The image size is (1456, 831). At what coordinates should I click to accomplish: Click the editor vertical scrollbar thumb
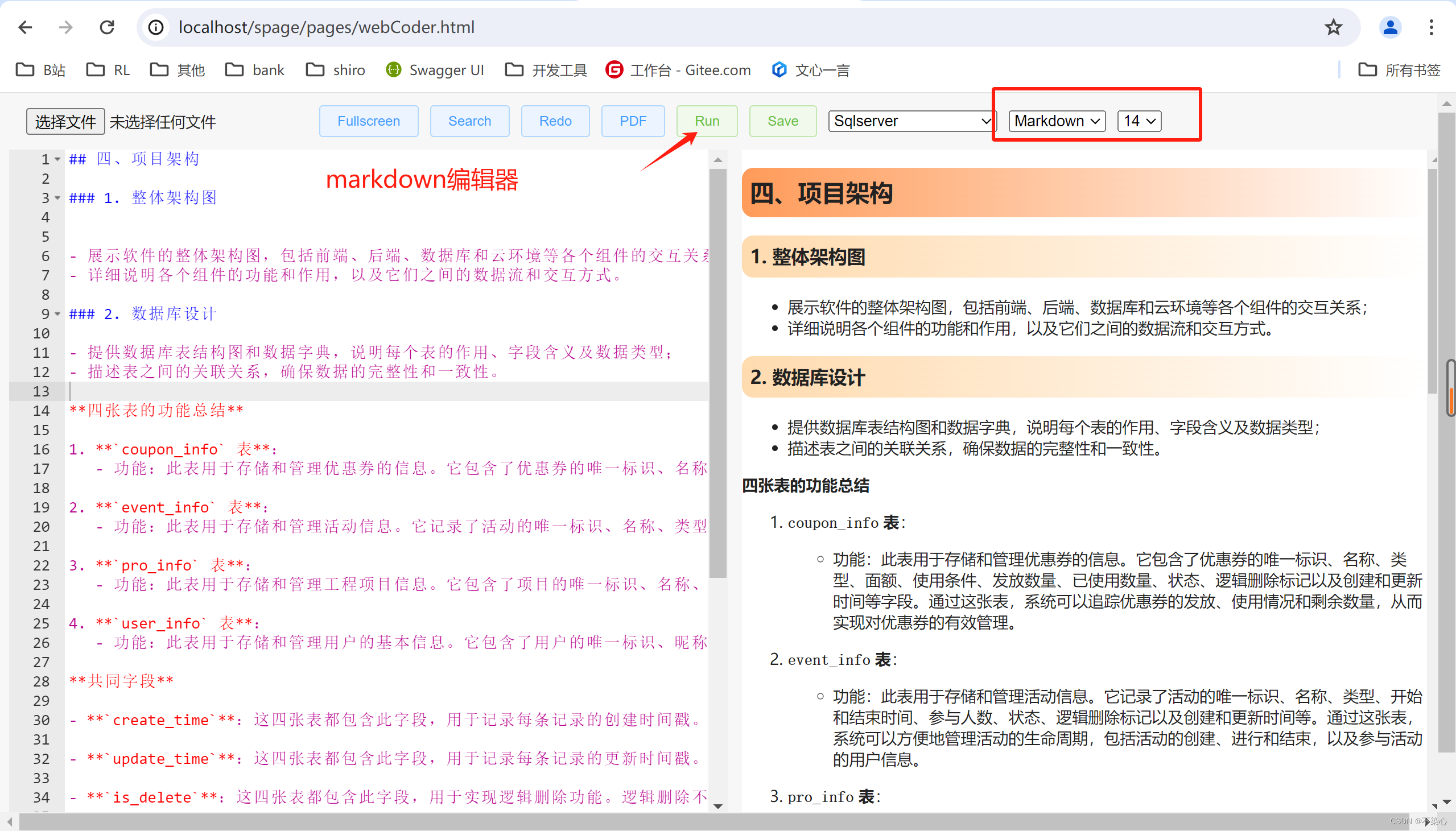click(x=717, y=374)
